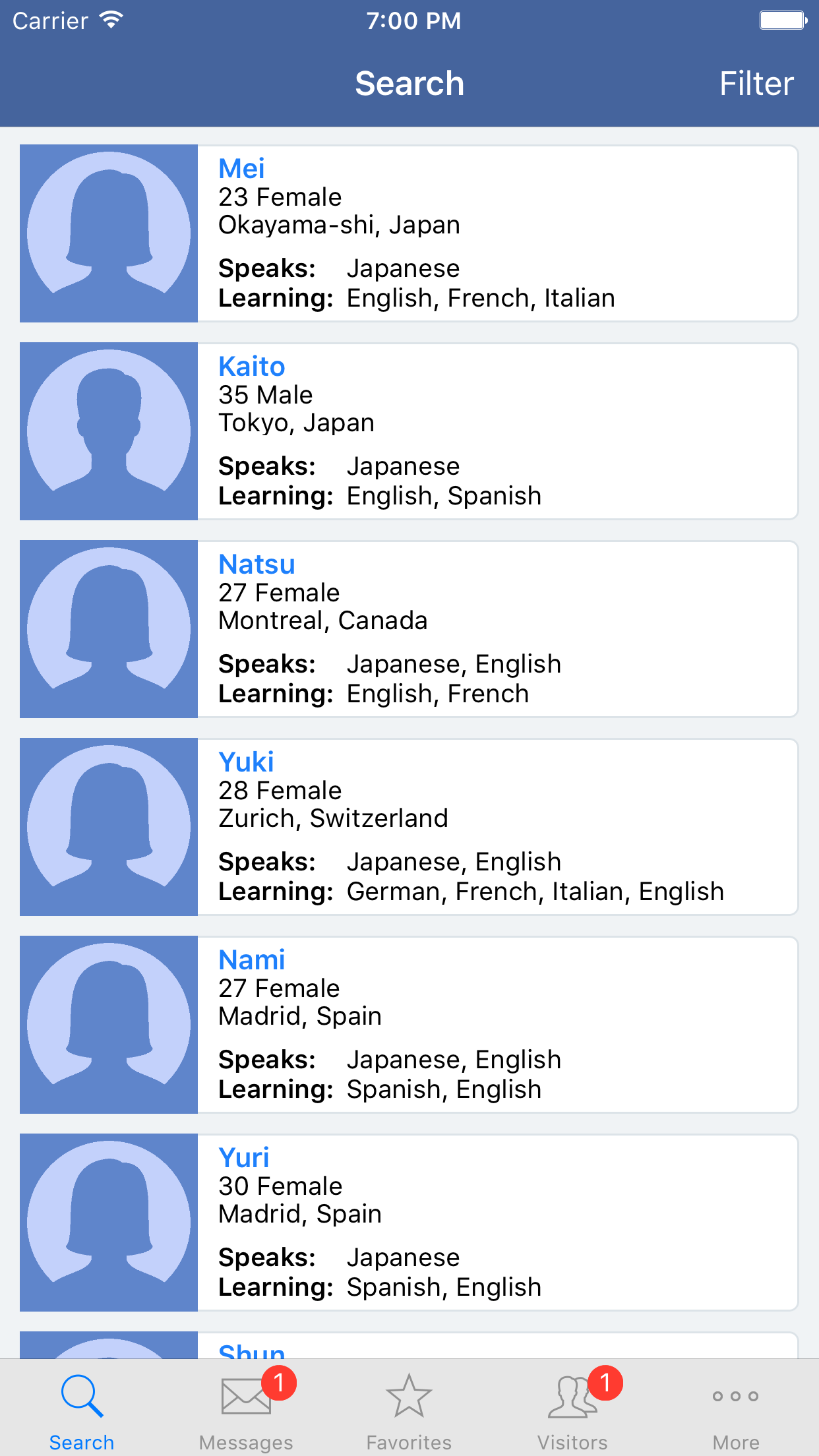Switch to the Favorites tab label
This screenshot has width=819, height=1456.
(x=409, y=1442)
